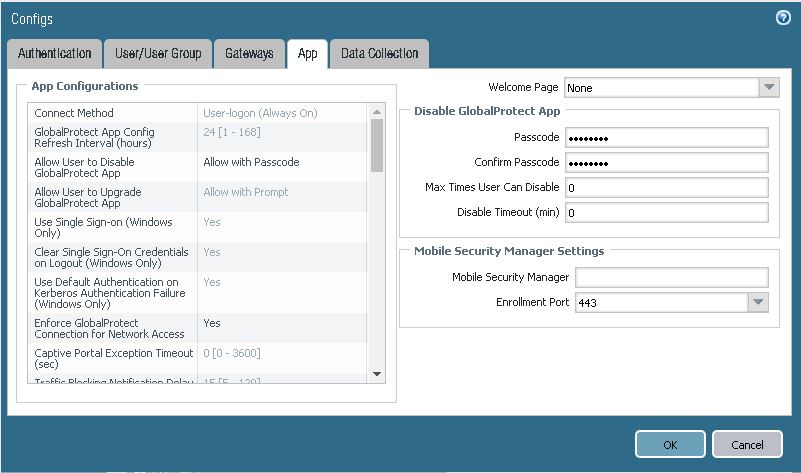Select Allow User to Upgrade GlobalProtect App row

[197, 197]
